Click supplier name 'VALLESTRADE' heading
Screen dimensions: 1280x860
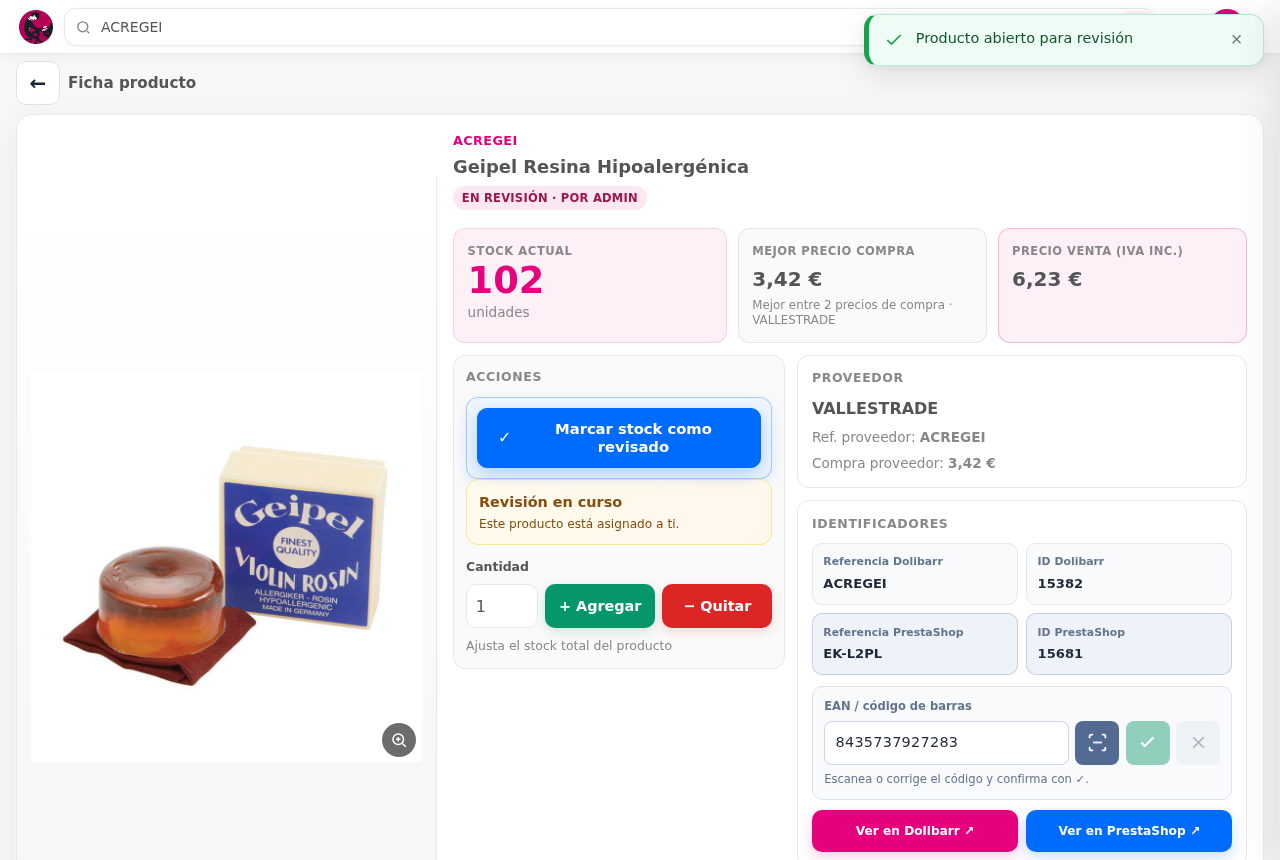coord(875,408)
